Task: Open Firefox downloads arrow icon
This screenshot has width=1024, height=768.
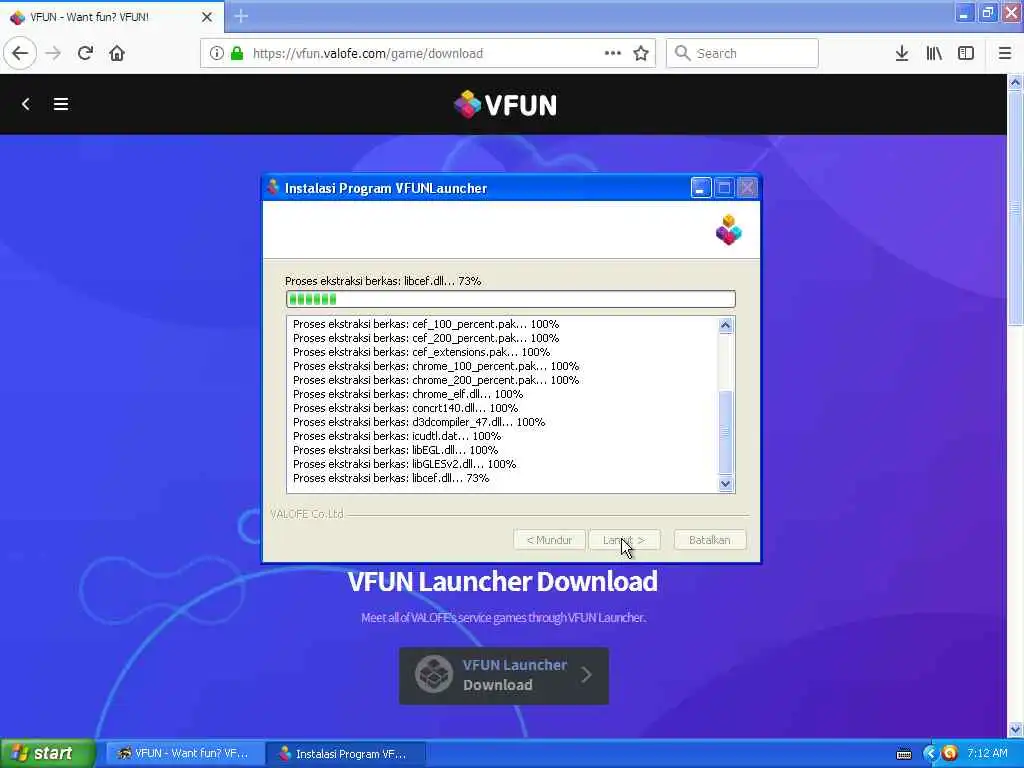Action: pos(902,53)
